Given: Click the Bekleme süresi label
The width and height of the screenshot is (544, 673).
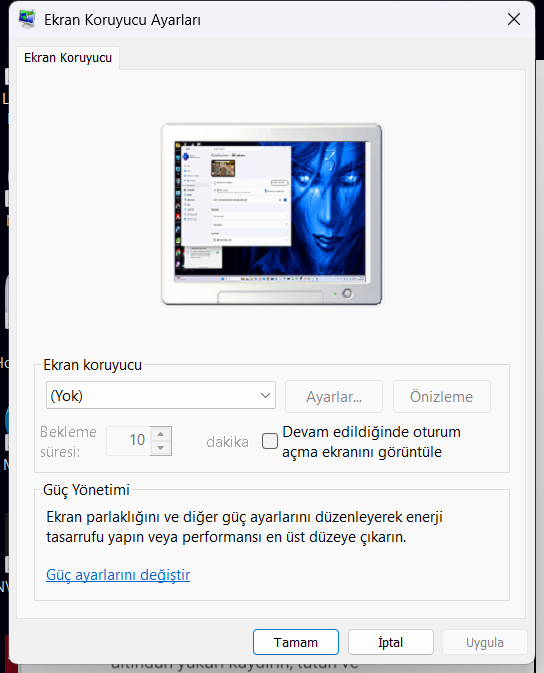Looking at the screenshot, I should 68,442.
